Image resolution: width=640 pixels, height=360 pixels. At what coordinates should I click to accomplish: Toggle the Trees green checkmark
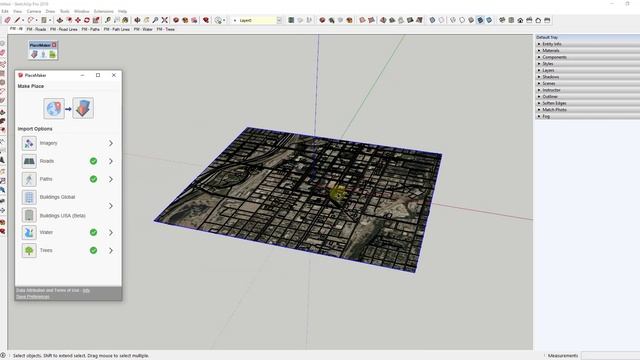click(x=93, y=250)
